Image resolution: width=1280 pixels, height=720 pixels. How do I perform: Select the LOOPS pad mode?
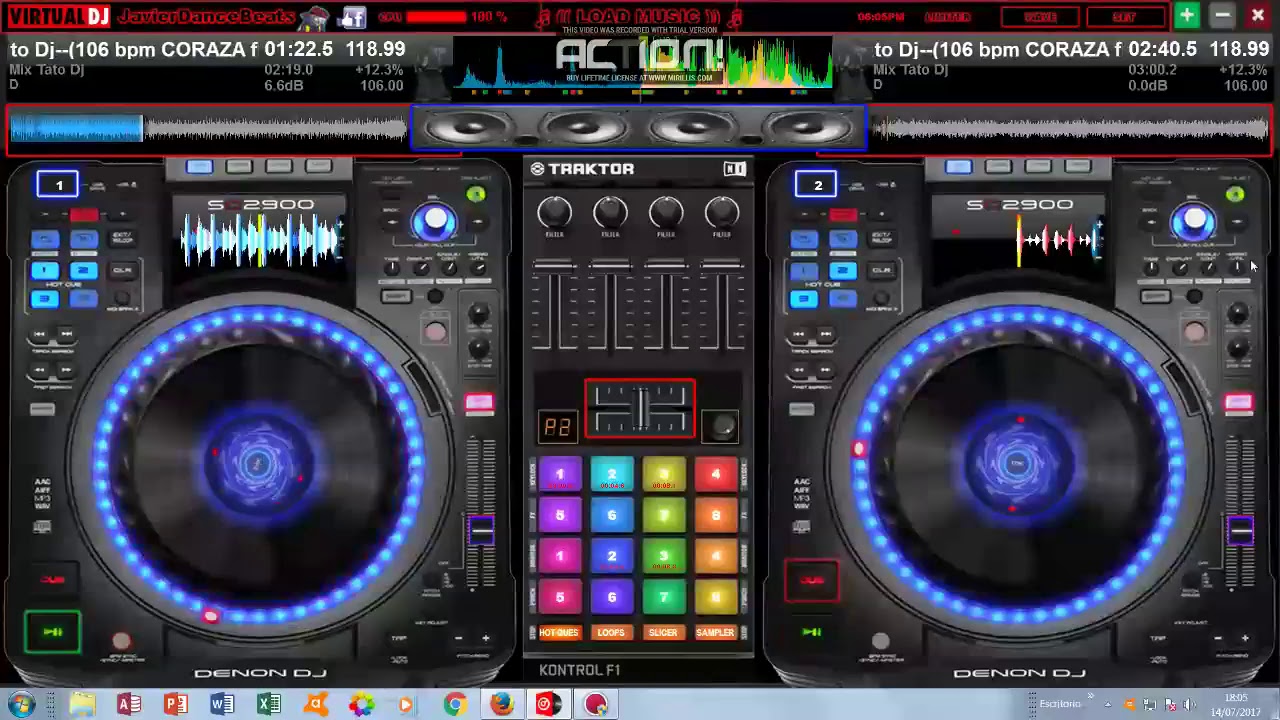coord(611,633)
